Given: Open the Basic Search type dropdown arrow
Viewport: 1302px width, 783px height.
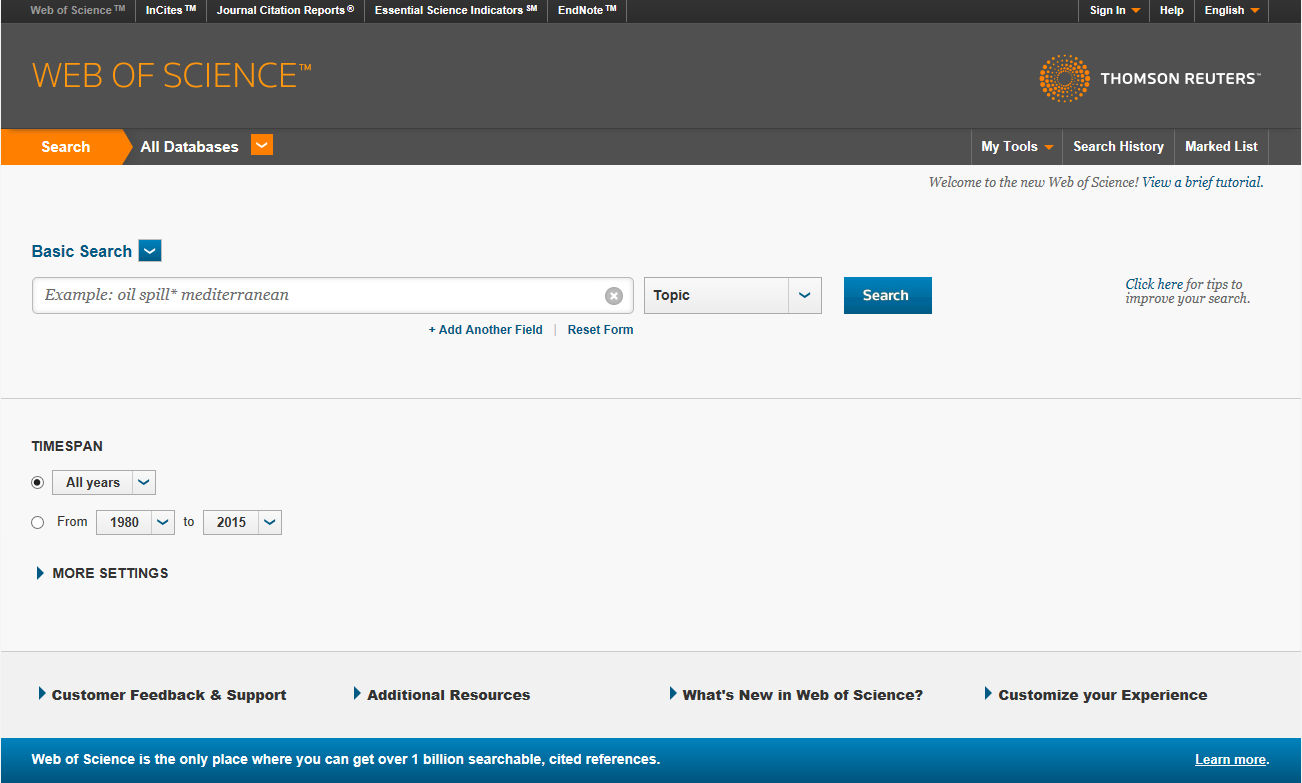Looking at the screenshot, I should coord(150,251).
